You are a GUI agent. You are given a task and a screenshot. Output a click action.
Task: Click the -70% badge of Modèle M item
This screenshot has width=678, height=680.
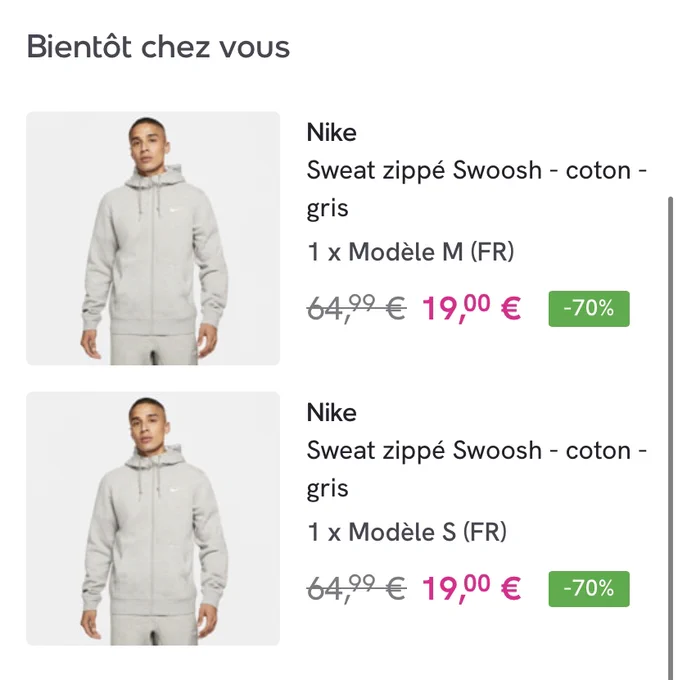click(589, 309)
